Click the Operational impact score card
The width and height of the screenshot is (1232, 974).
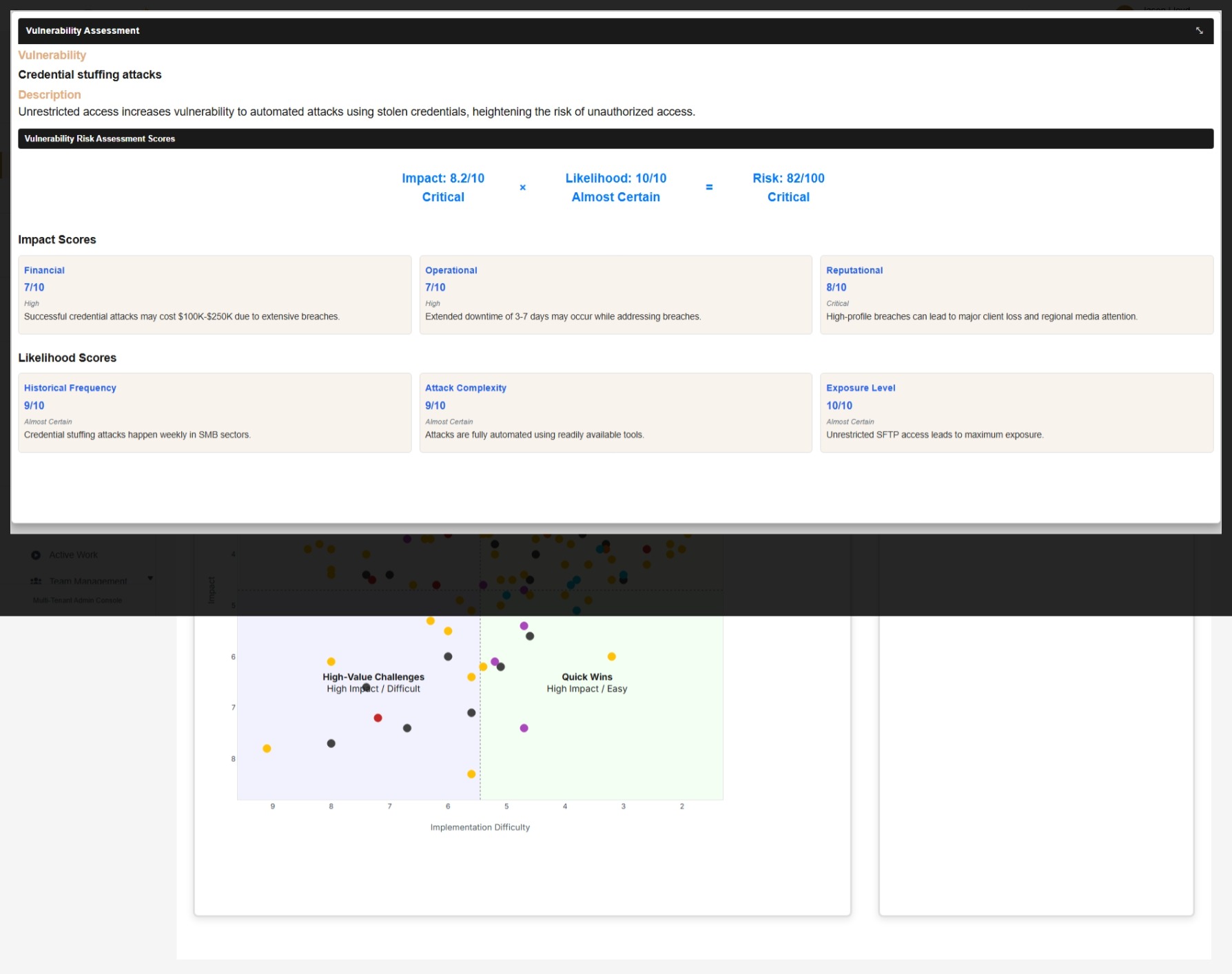click(615, 295)
